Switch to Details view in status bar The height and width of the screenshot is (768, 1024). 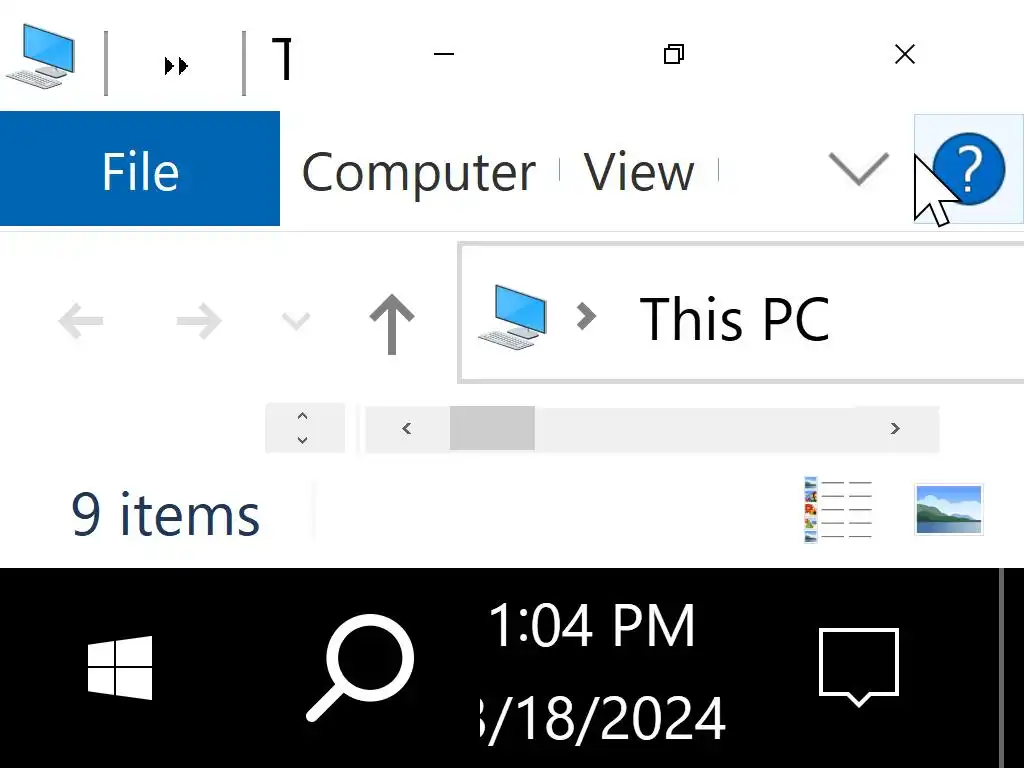(838, 510)
